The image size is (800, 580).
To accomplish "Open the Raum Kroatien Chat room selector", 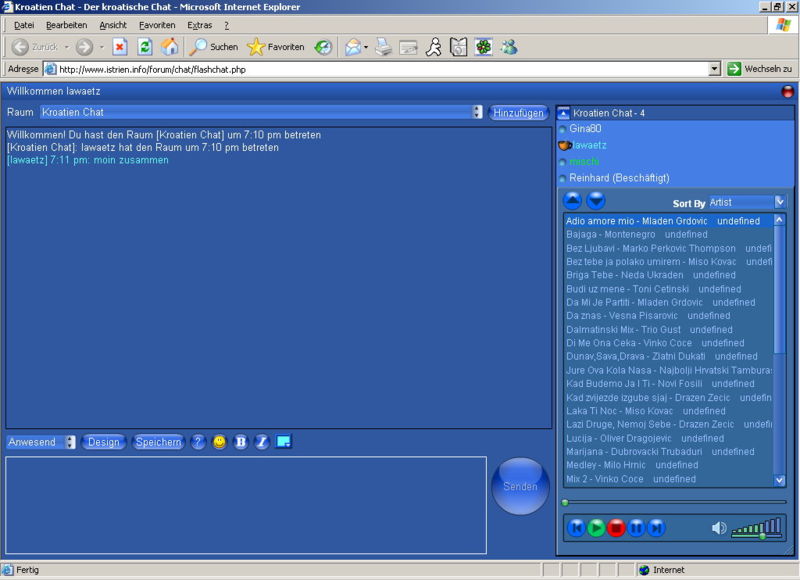I will (x=261, y=112).
